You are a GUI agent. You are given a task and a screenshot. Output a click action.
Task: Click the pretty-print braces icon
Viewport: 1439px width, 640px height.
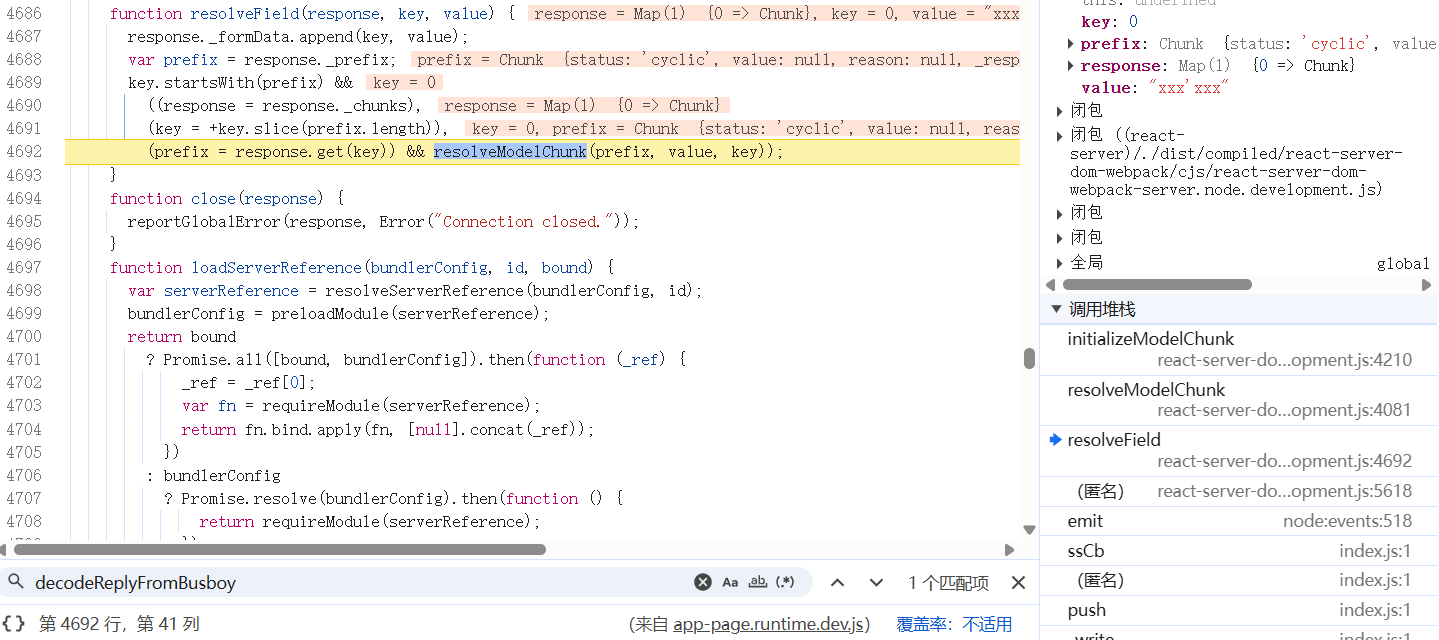14,624
